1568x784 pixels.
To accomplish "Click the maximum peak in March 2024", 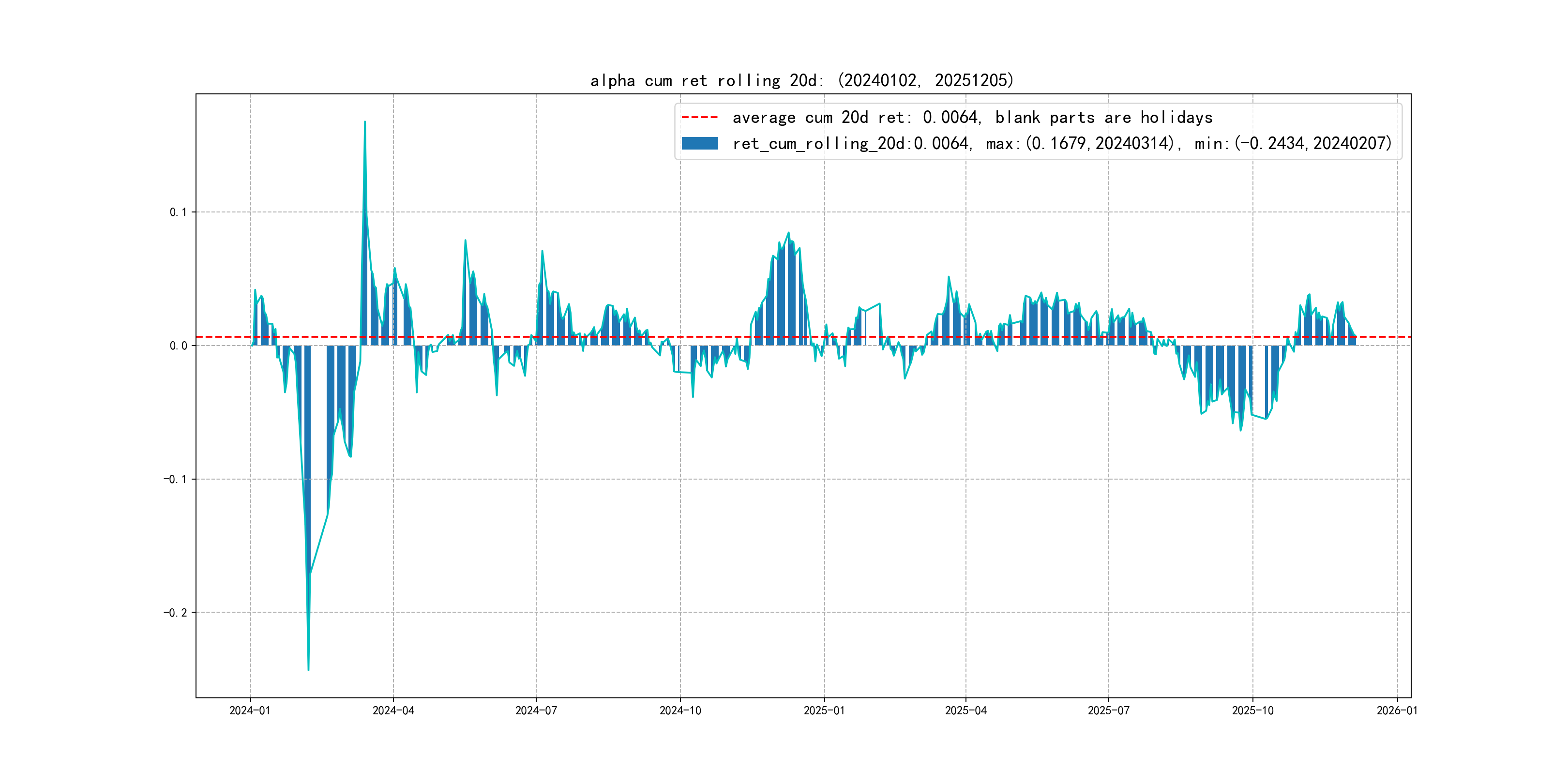I will pyautogui.click(x=364, y=122).
